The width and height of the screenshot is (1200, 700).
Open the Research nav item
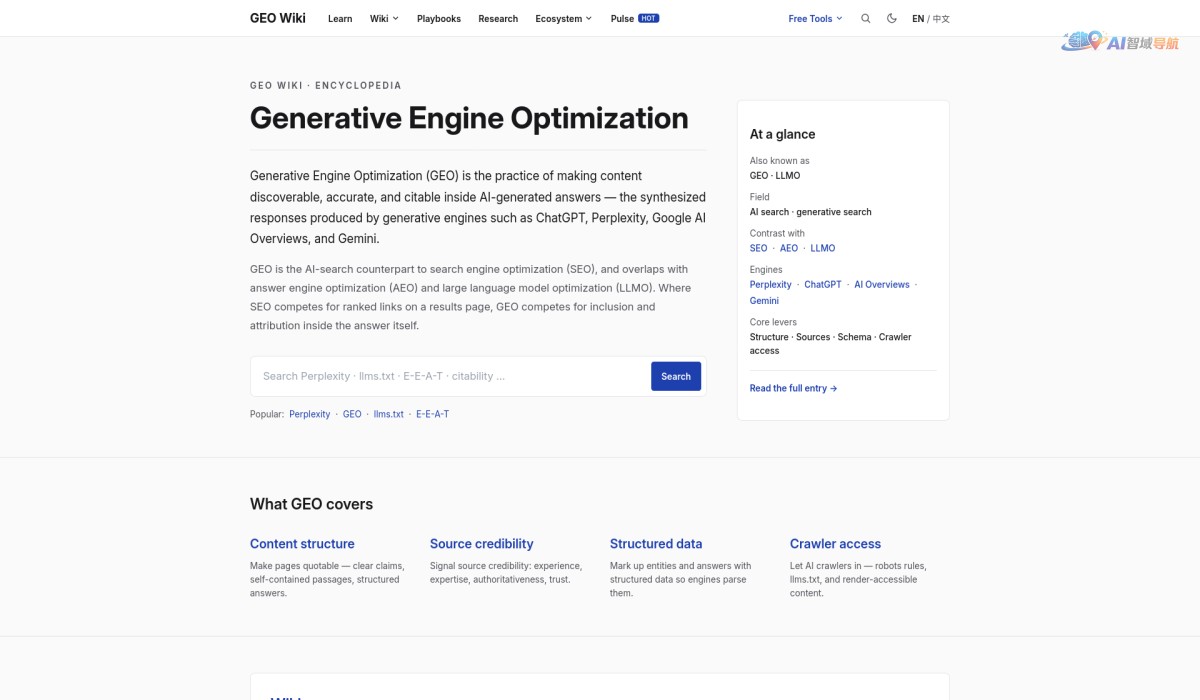click(498, 19)
